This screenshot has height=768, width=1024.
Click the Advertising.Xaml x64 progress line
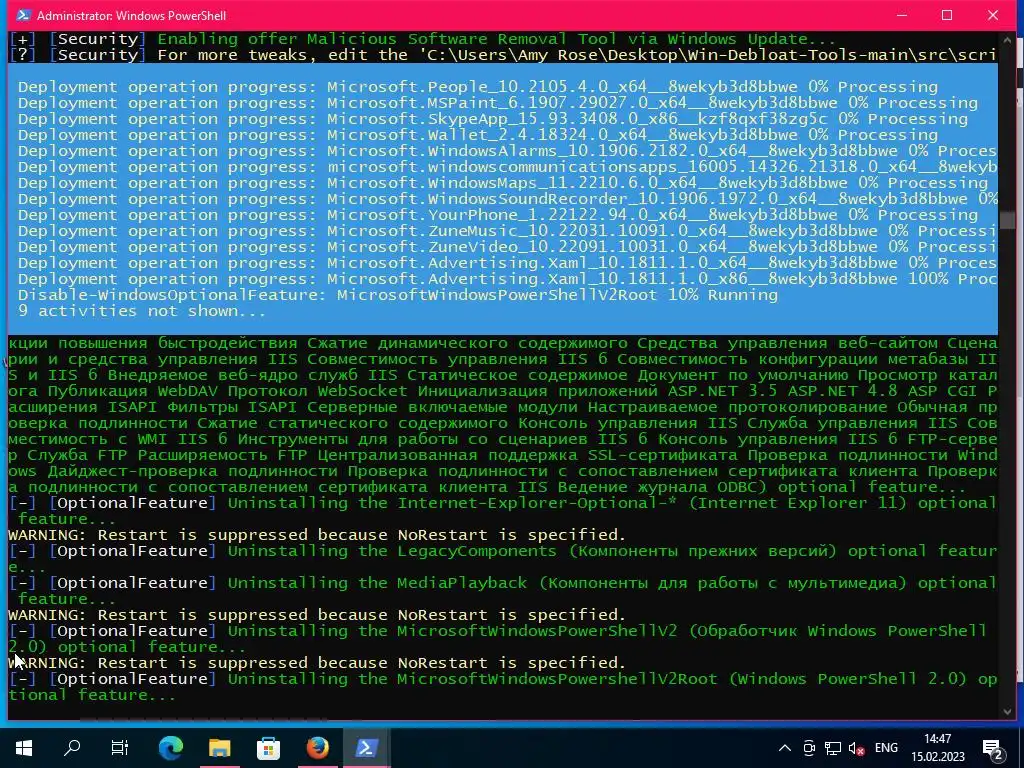(507, 263)
